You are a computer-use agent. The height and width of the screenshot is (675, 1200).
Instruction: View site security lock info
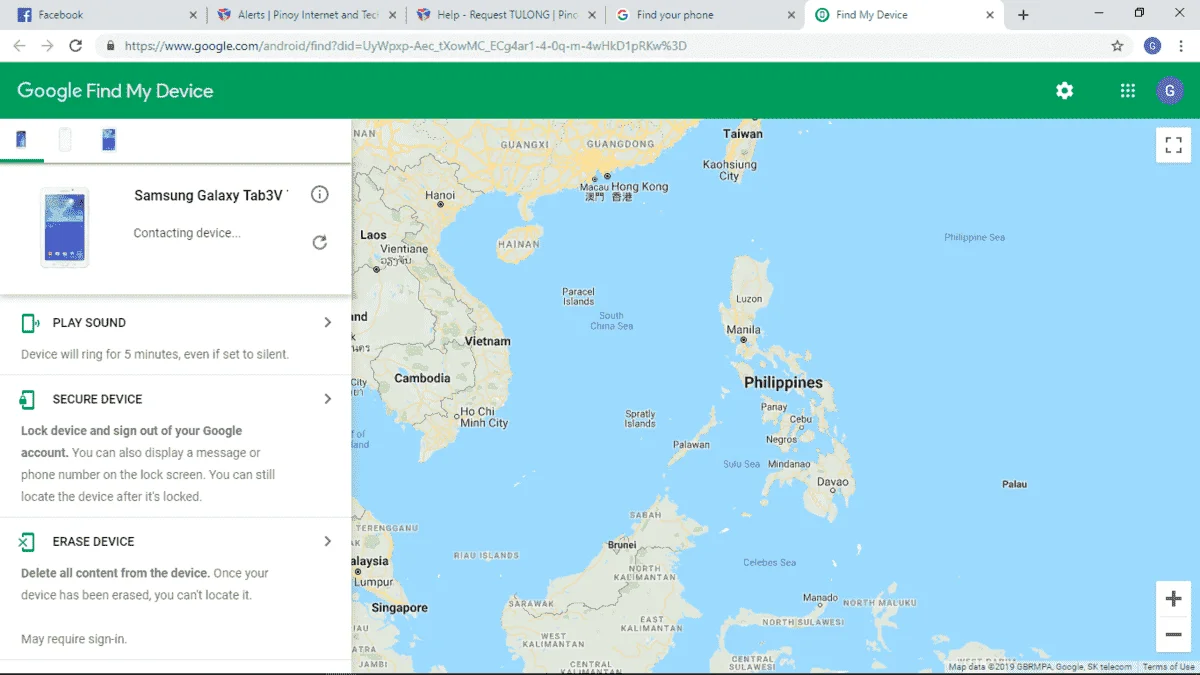pyautogui.click(x=110, y=46)
